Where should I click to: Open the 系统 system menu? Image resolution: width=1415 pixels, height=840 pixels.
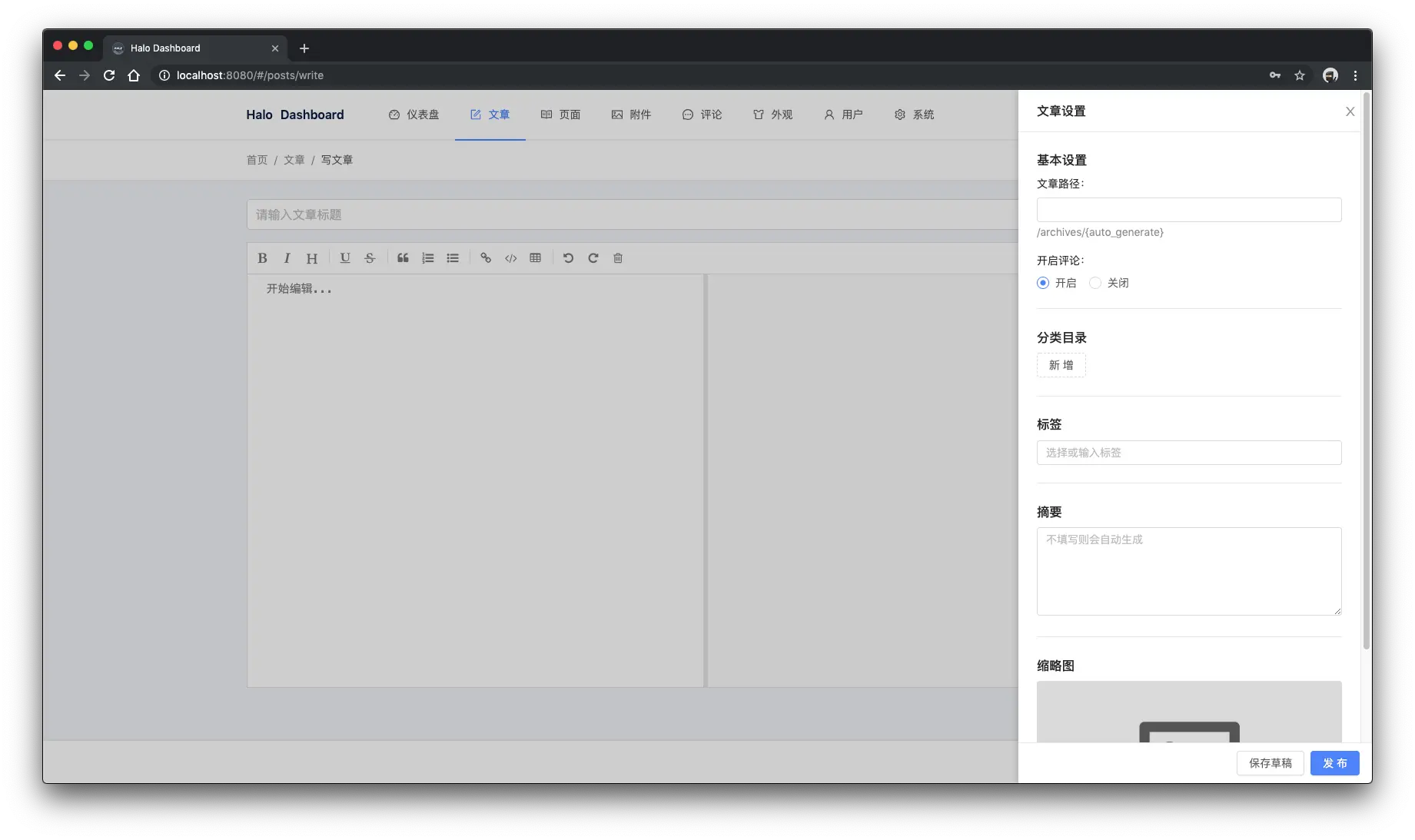(x=914, y=115)
